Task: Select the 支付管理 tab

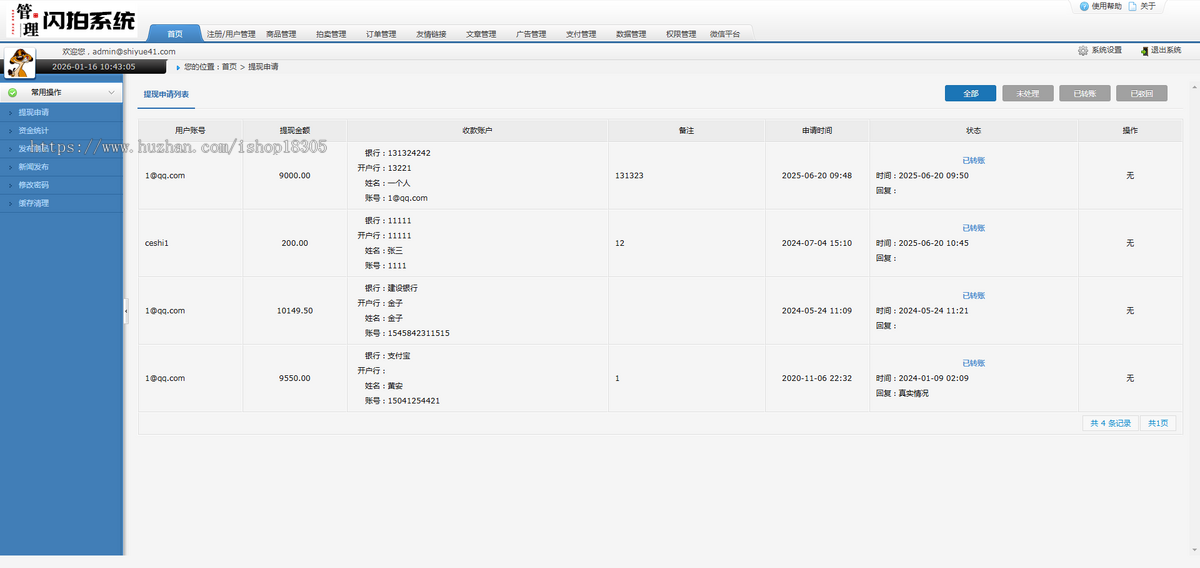Action: (x=581, y=34)
